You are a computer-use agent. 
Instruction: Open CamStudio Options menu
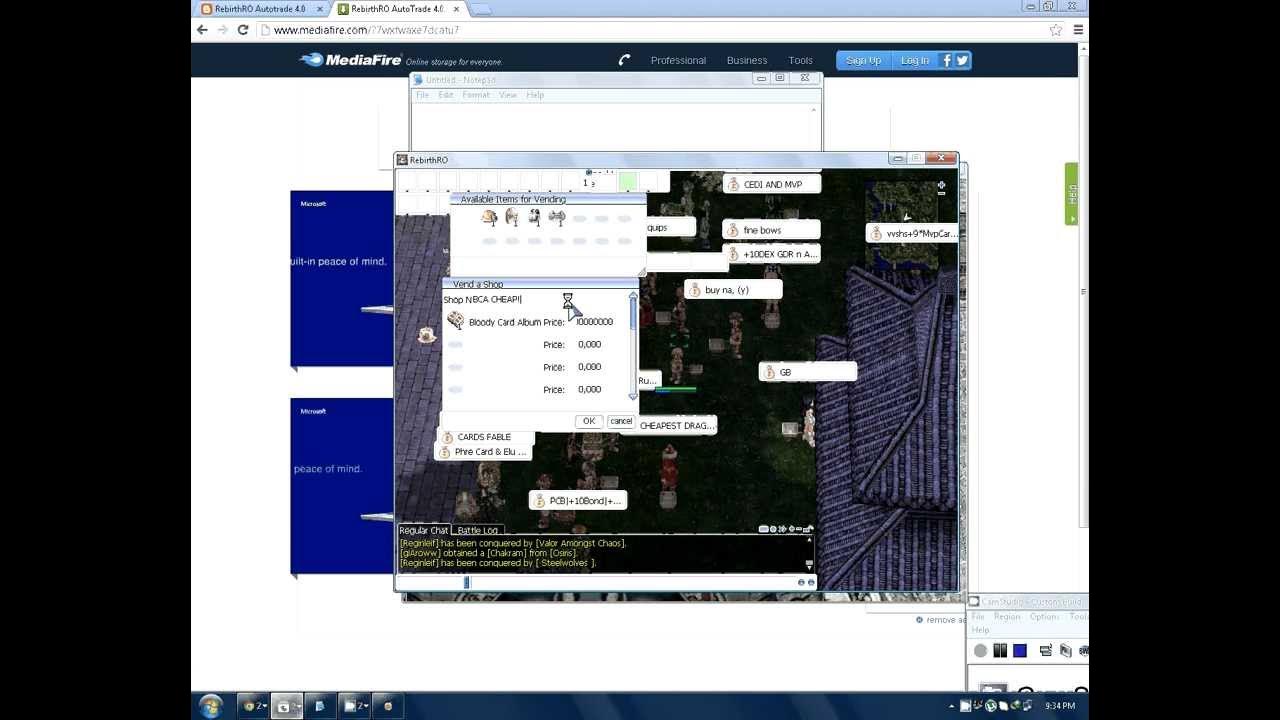[x=1044, y=617]
